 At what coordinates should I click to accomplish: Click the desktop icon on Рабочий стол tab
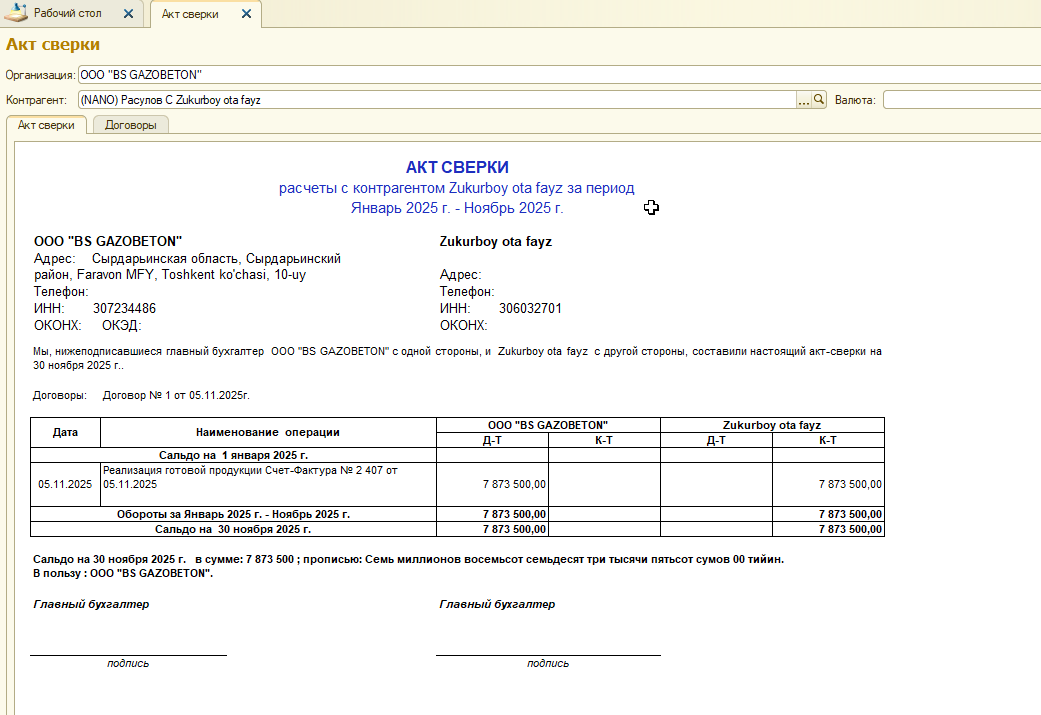tap(16, 13)
